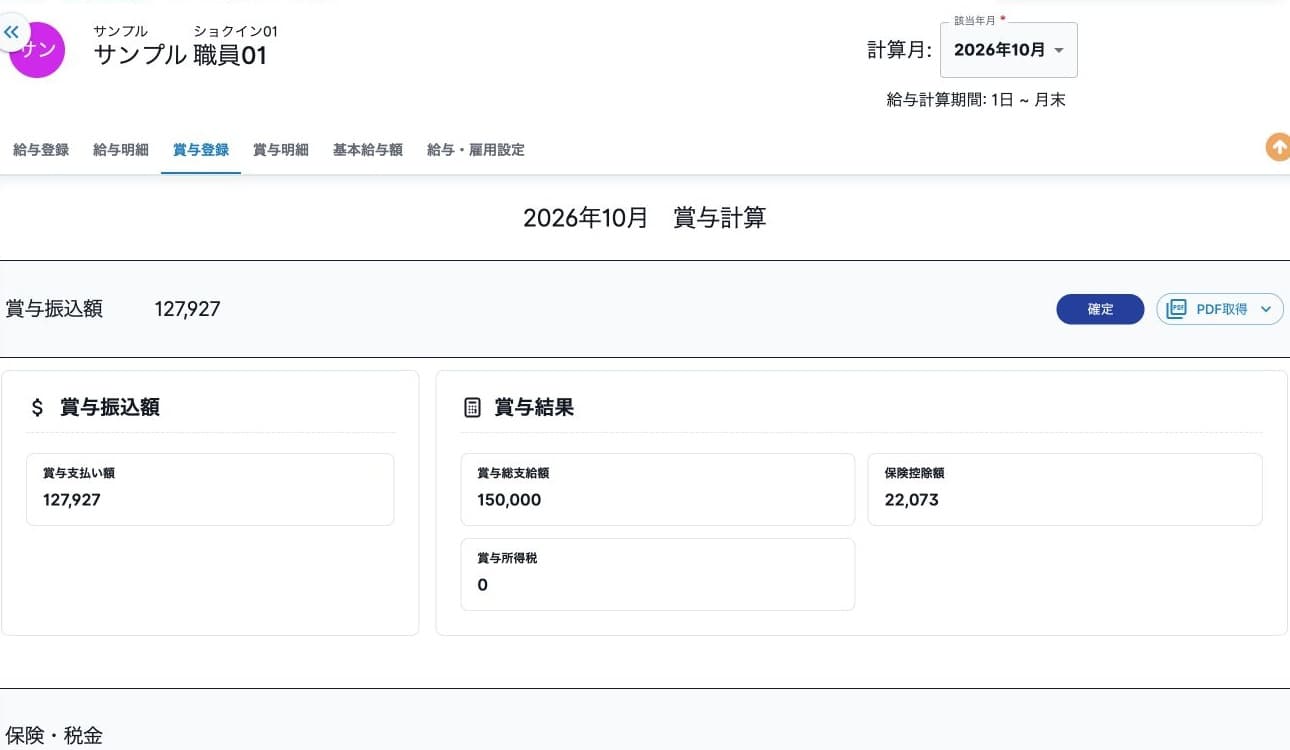Open the 計算月 2026年10月 dropdown

coord(1008,50)
